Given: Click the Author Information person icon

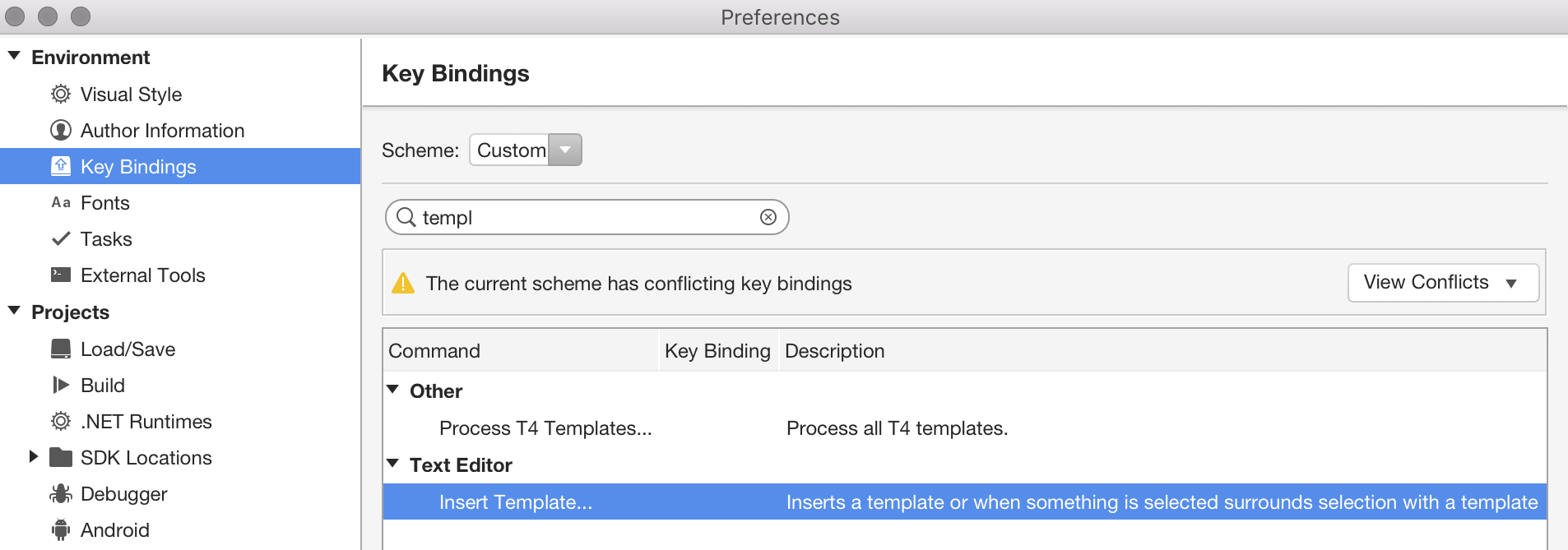Looking at the screenshot, I should coord(60,130).
